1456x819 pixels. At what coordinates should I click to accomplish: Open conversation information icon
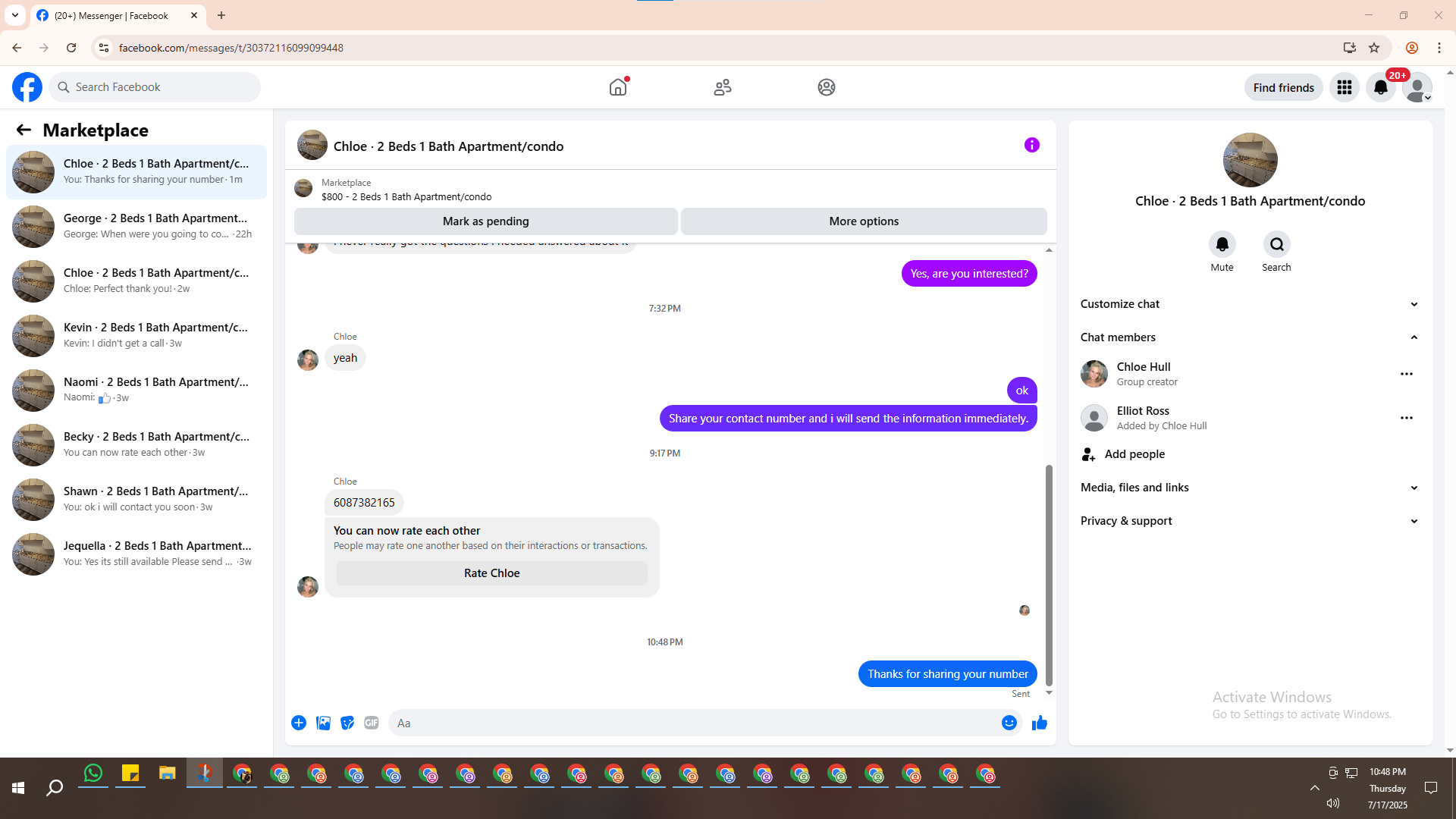point(1032,145)
